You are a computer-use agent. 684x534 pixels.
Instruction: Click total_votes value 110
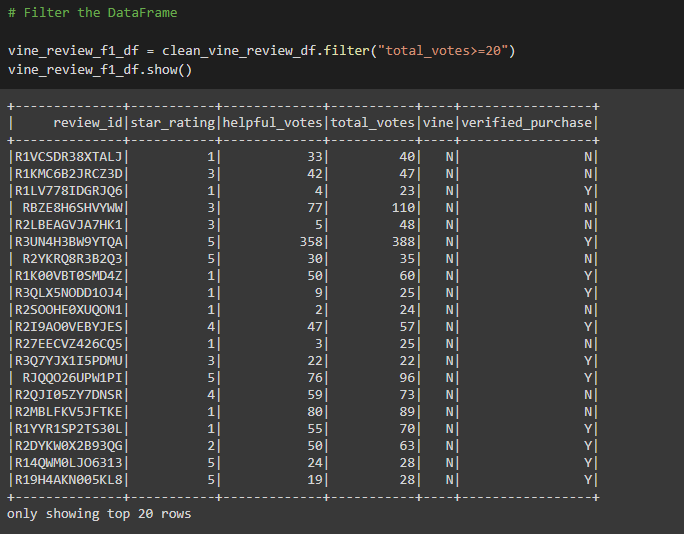[403, 208]
